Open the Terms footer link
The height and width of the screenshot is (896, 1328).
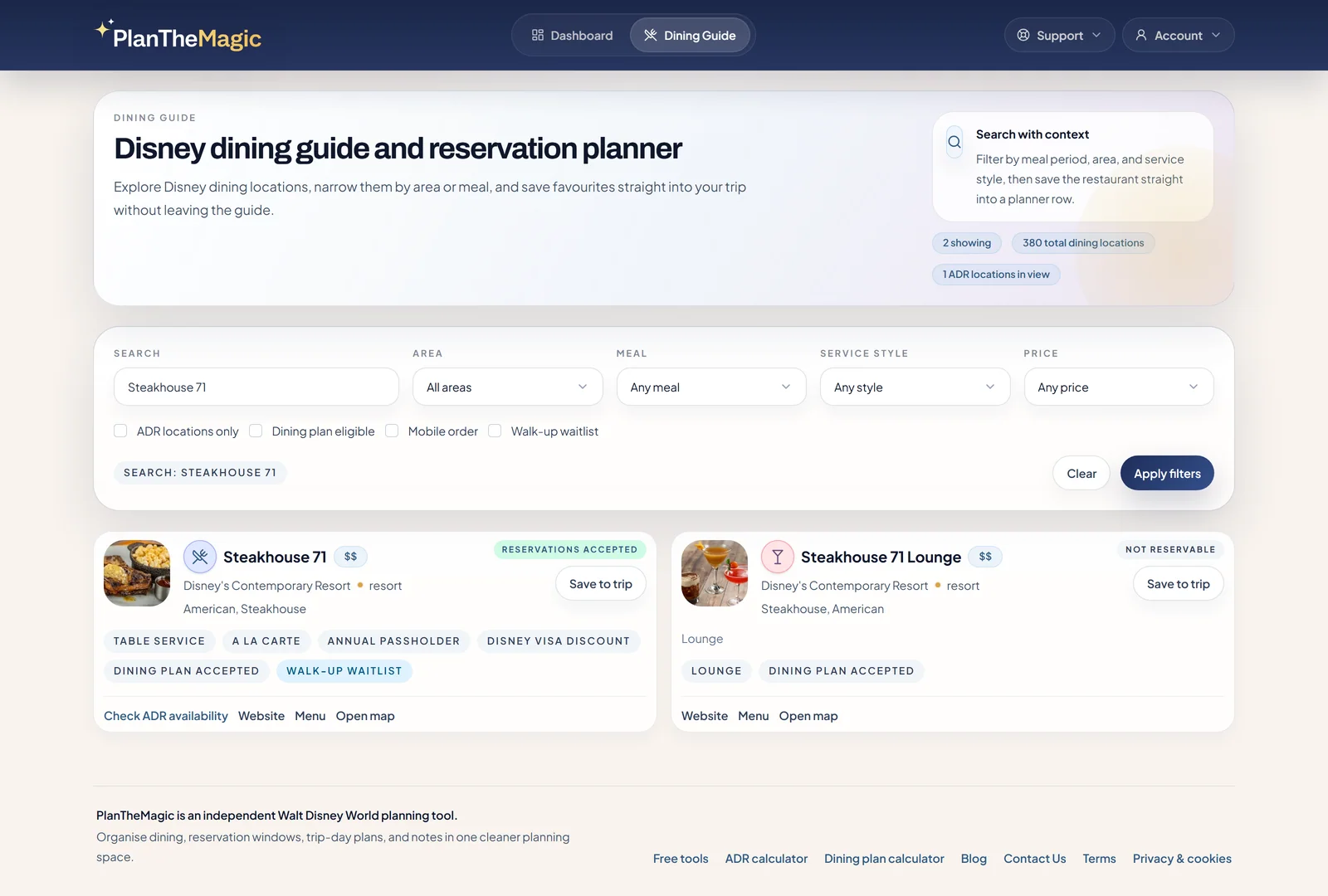coord(1099,859)
